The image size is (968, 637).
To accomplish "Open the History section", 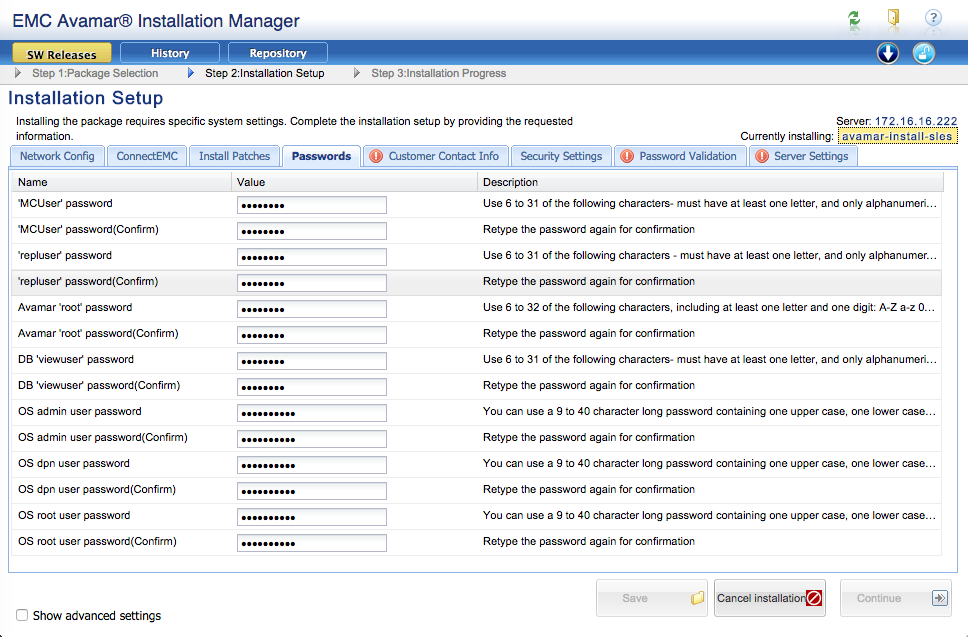I will pyautogui.click(x=170, y=53).
